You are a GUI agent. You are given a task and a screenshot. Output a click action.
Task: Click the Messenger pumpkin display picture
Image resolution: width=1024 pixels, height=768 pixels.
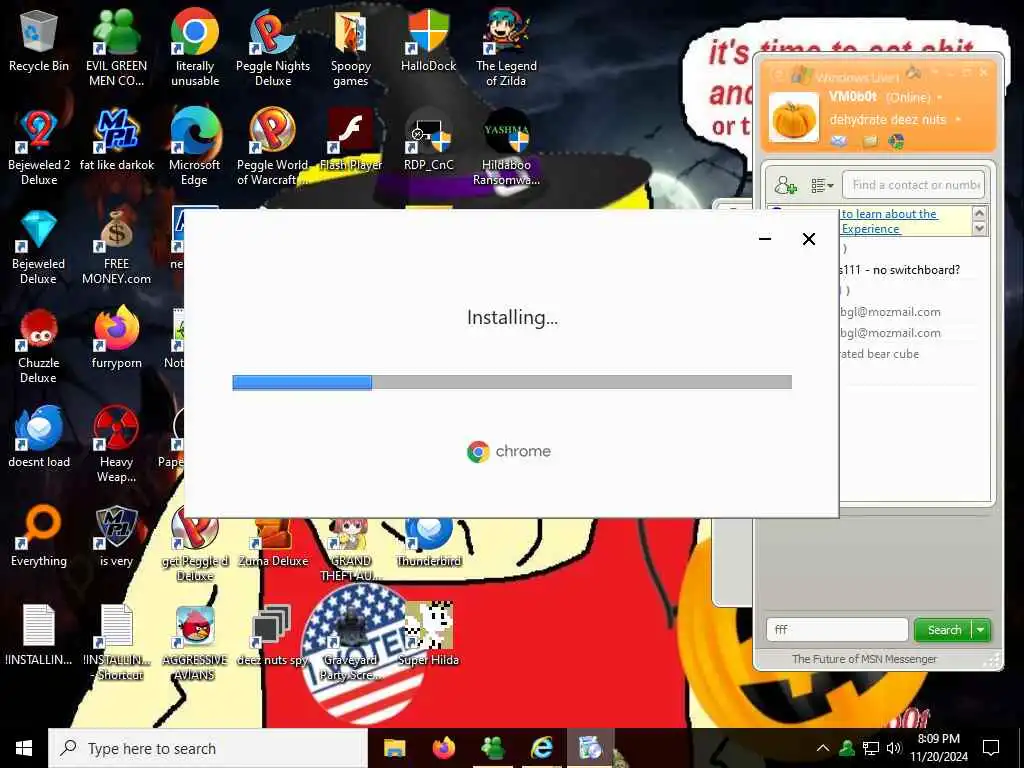(x=793, y=118)
